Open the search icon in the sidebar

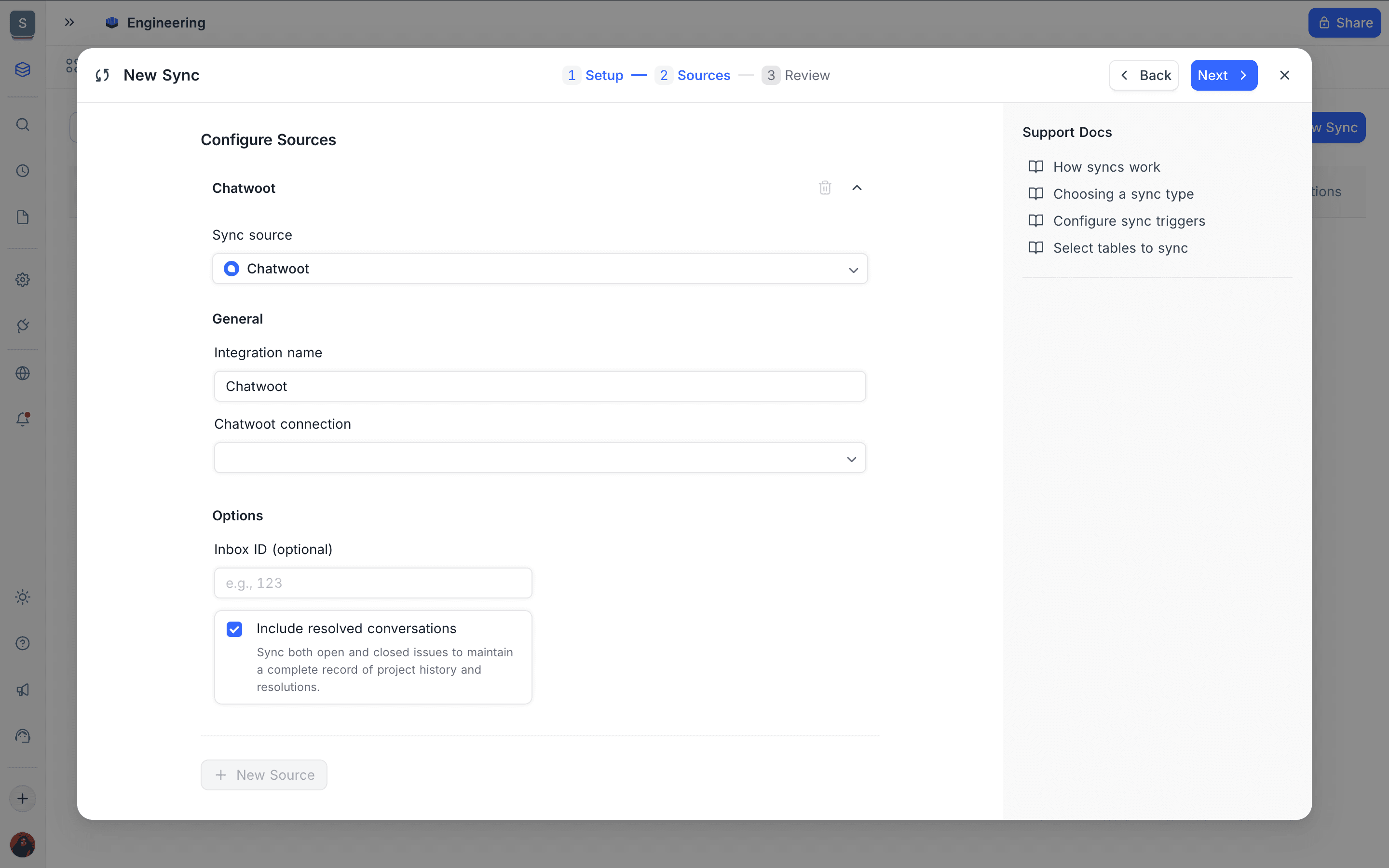coord(23,124)
